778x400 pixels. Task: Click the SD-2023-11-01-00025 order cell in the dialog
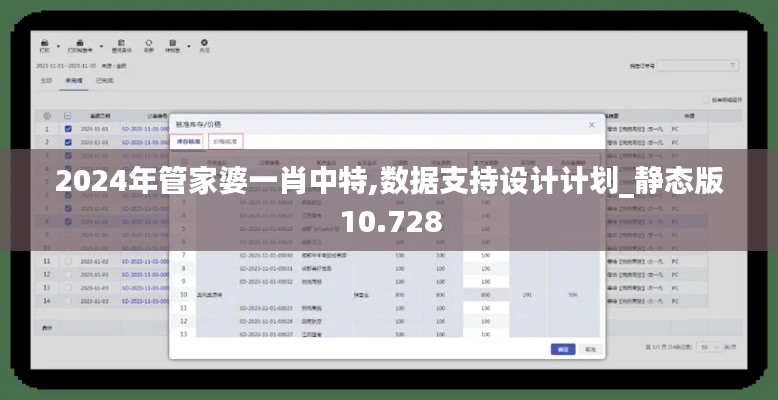click(x=266, y=308)
